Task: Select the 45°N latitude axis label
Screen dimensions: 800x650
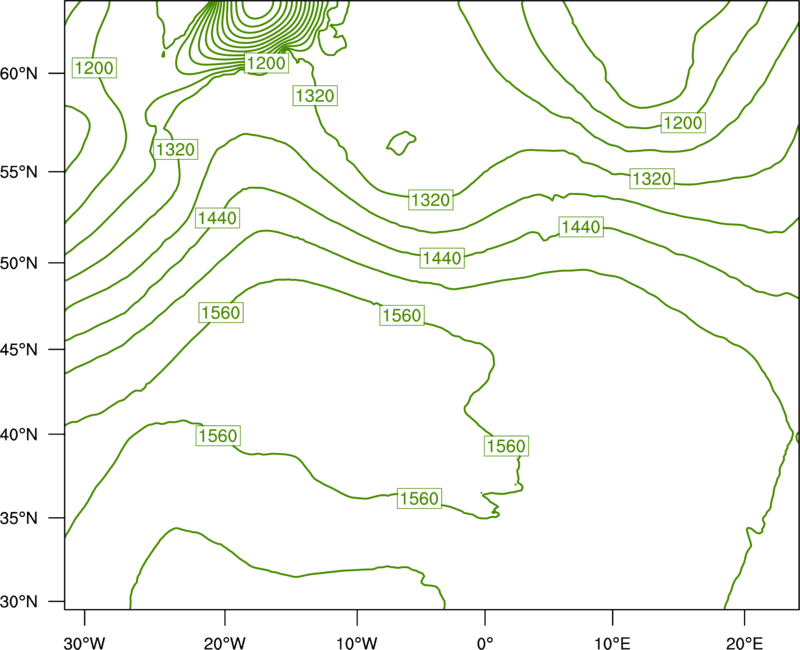Action: [19, 349]
